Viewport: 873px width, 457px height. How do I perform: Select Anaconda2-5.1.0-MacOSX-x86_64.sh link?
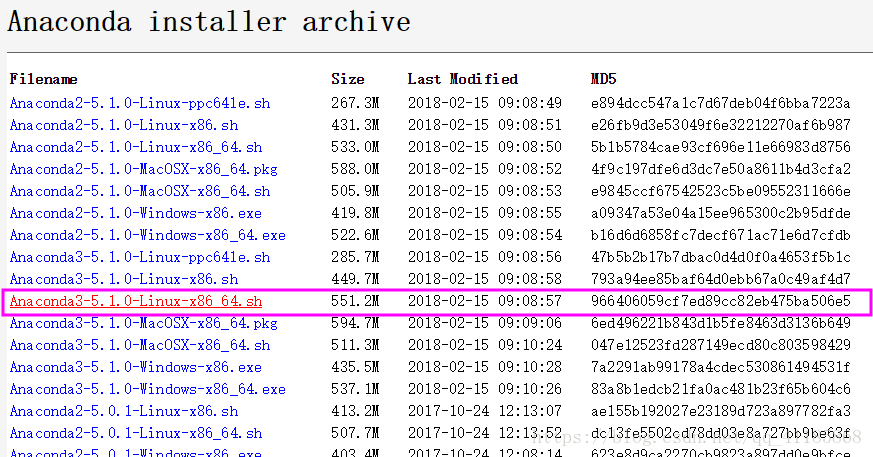coord(140,191)
